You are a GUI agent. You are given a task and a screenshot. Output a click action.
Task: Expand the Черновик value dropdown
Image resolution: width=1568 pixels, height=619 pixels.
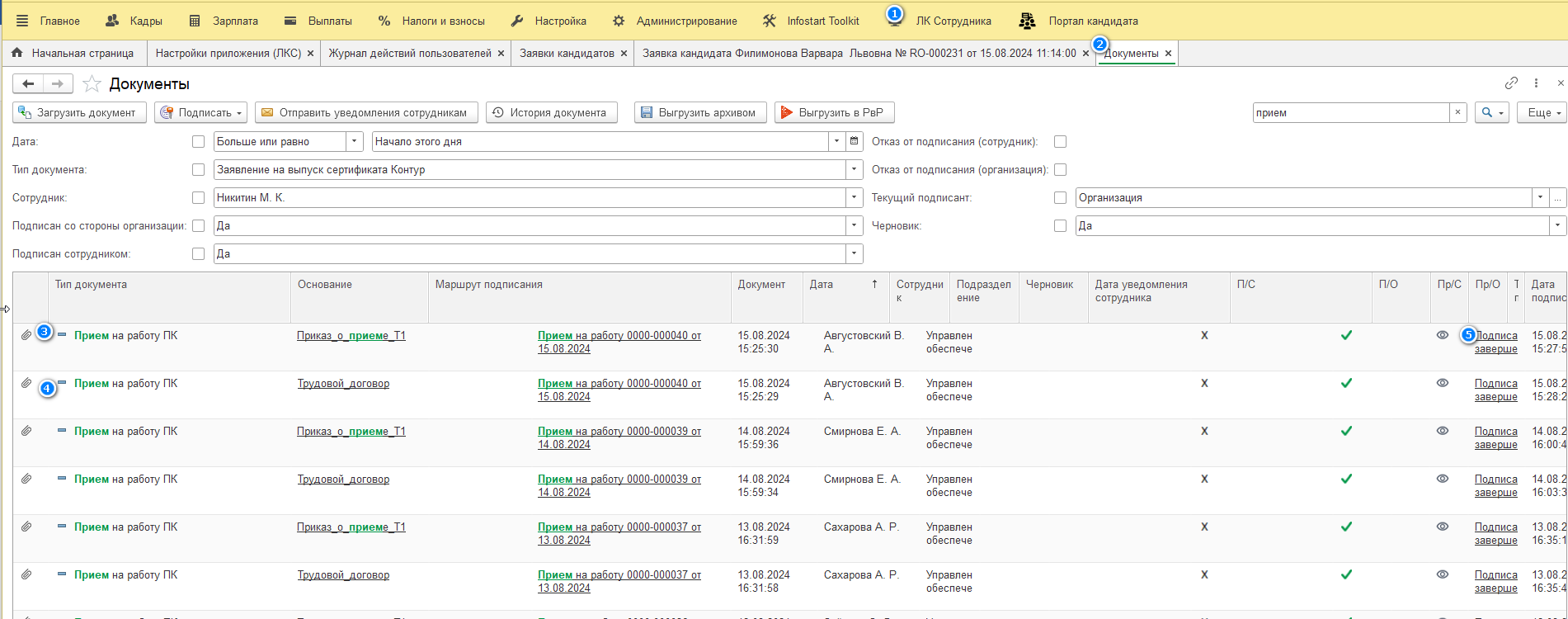[x=1557, y=226]
